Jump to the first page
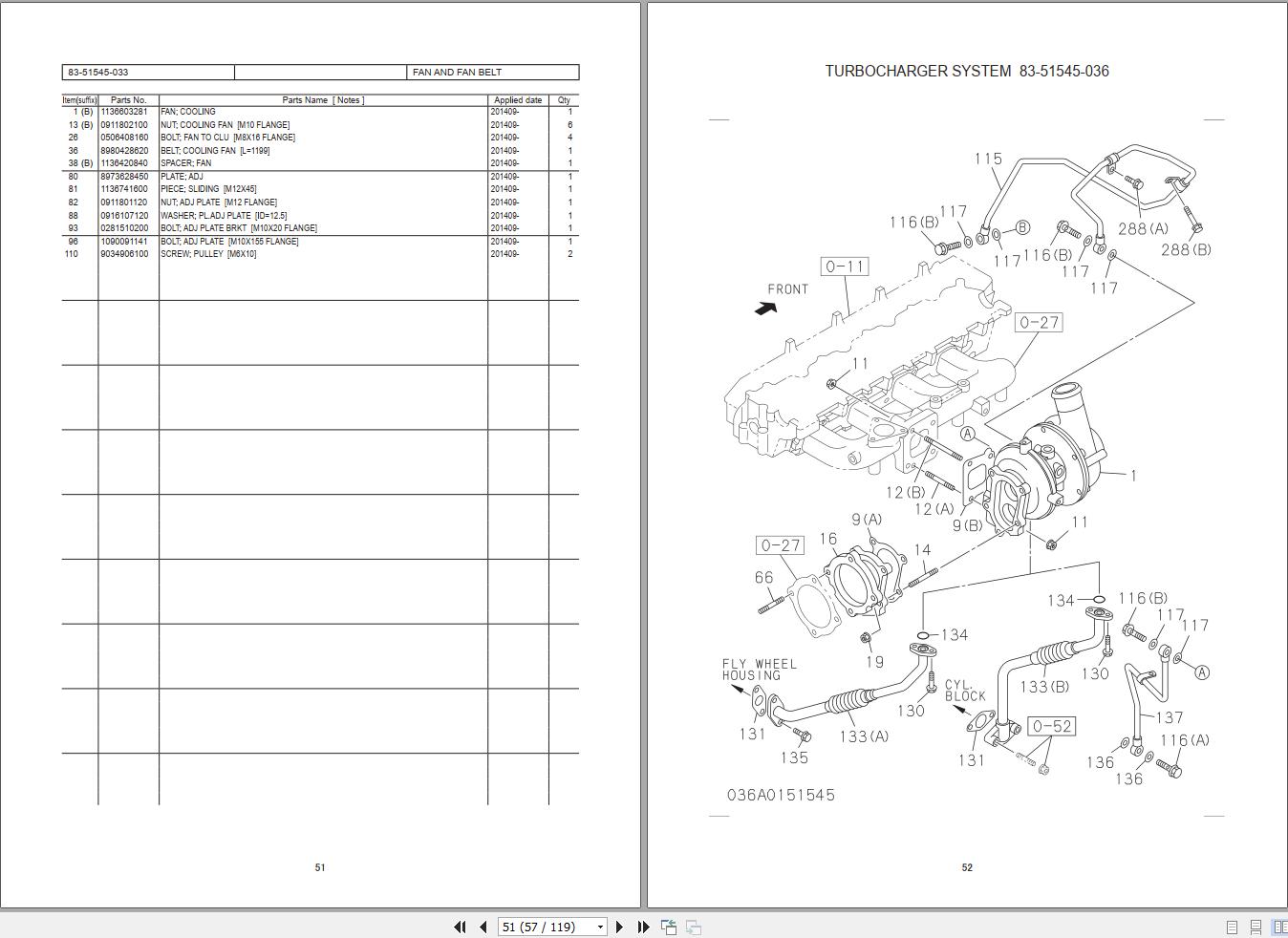Image resolution: width=1288 pixels, height=938 pixels. tap(460, 927)
